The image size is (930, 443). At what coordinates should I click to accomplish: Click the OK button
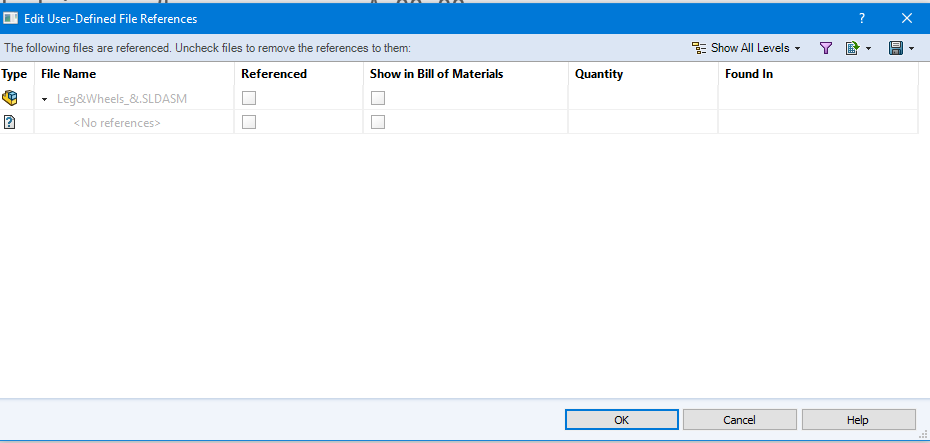(622, 420)
